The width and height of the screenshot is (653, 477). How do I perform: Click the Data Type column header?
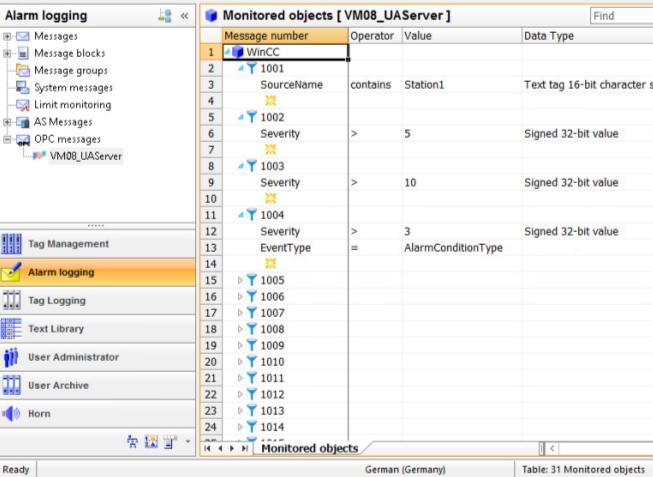pos(588,36)
